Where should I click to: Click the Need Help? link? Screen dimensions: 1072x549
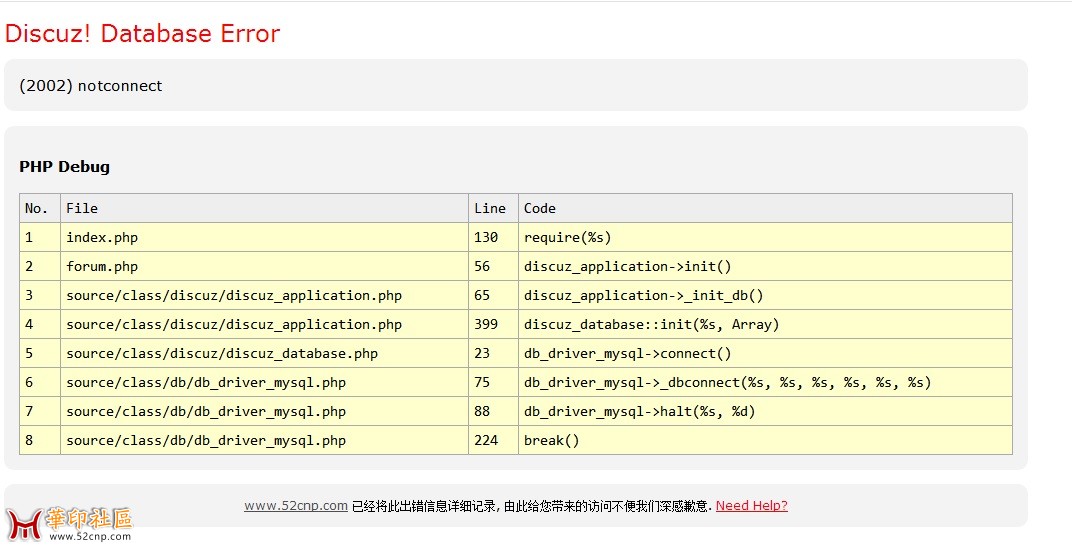click(751, 506)
